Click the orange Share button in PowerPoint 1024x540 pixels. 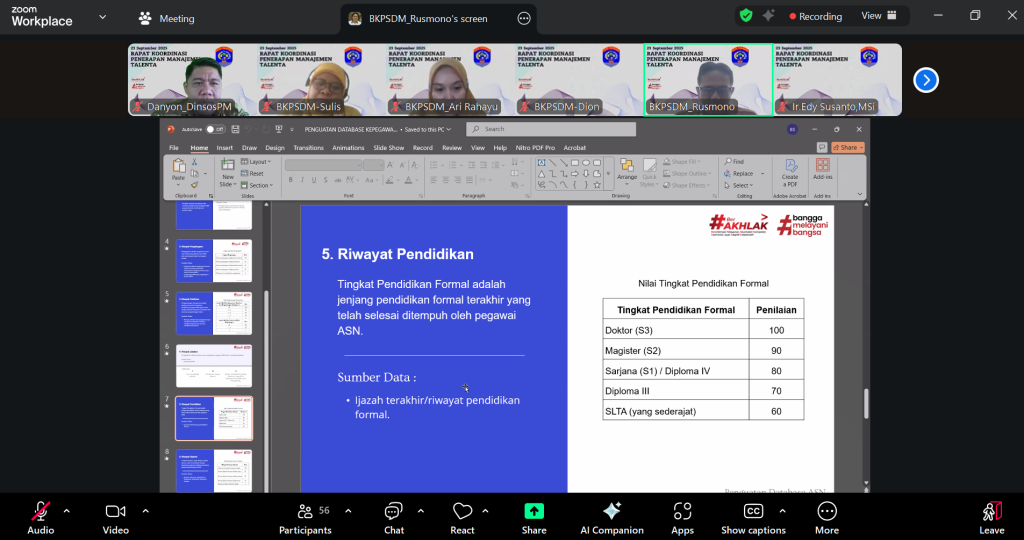point(848,148)
